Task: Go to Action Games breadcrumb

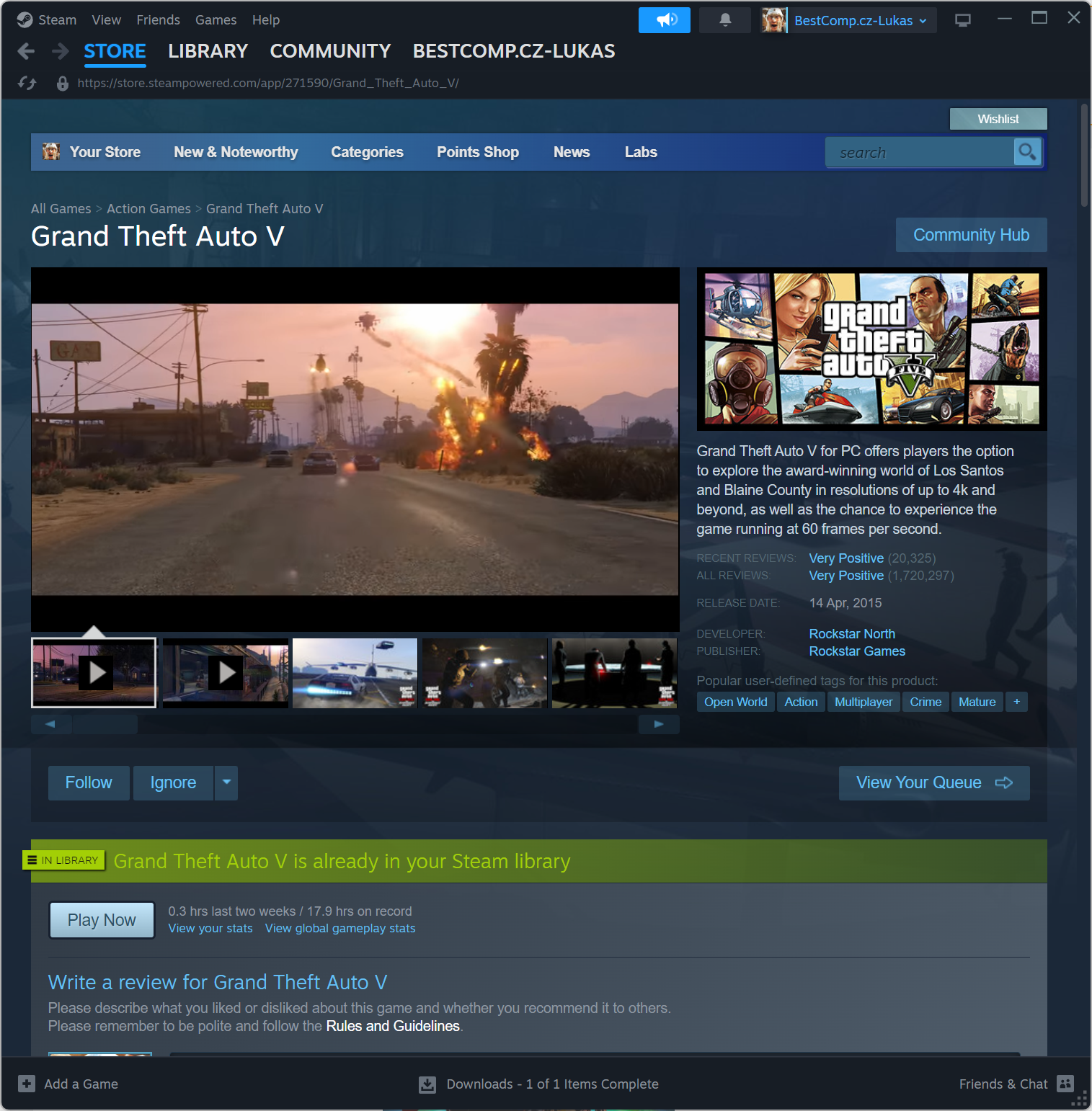Action: [x=148, y=208]
